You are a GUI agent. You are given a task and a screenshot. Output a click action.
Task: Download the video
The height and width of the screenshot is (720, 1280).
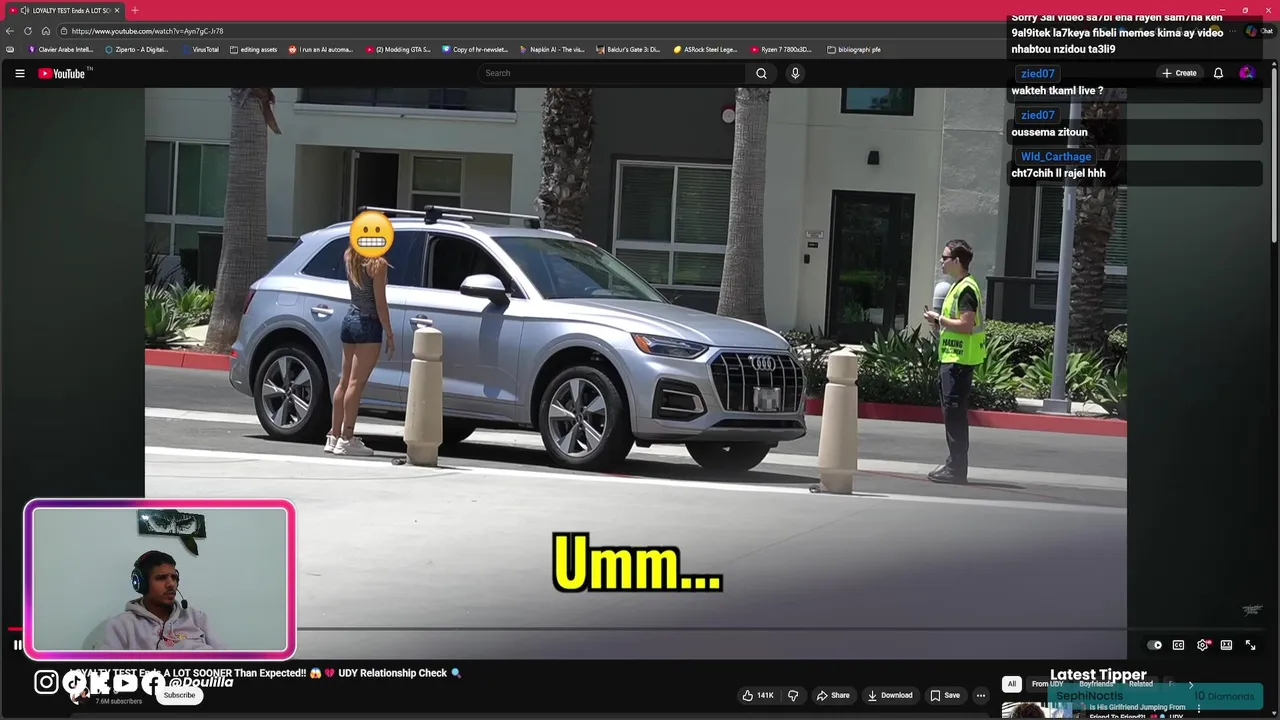click(x=890, y=695)
